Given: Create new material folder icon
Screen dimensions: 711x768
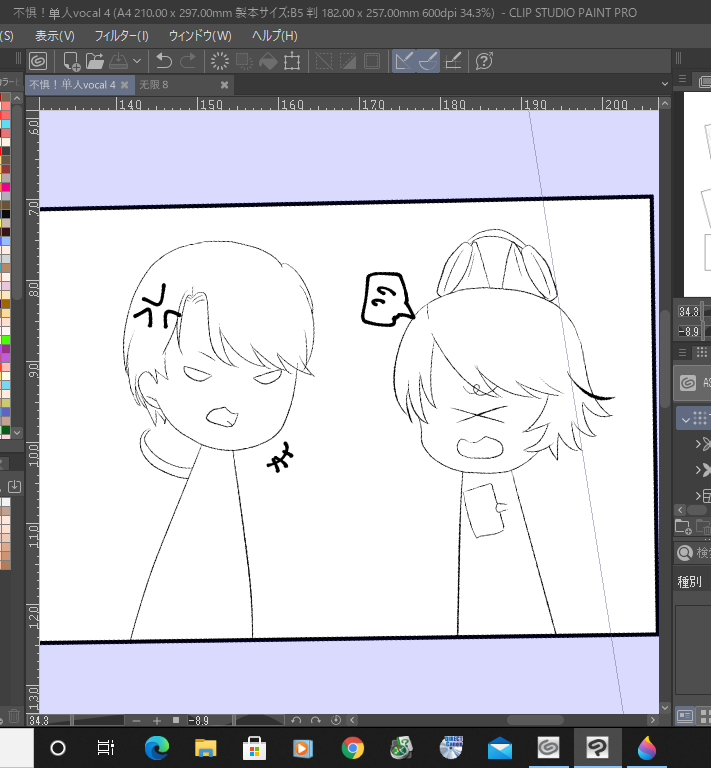Looking at the screenshot, I should point(683,527).
